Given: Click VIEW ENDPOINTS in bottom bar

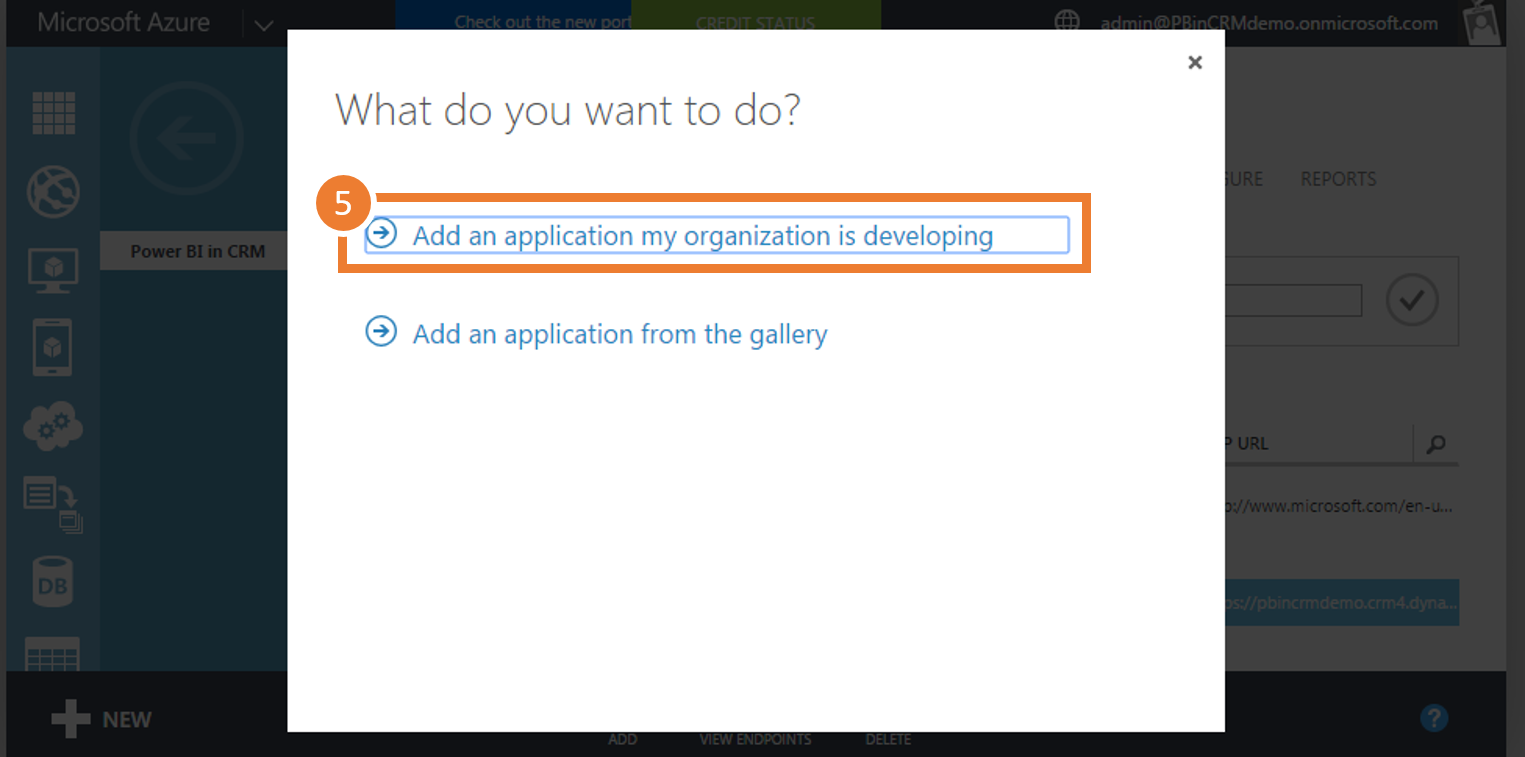Looking at the screenshot, I should point(755,740).
